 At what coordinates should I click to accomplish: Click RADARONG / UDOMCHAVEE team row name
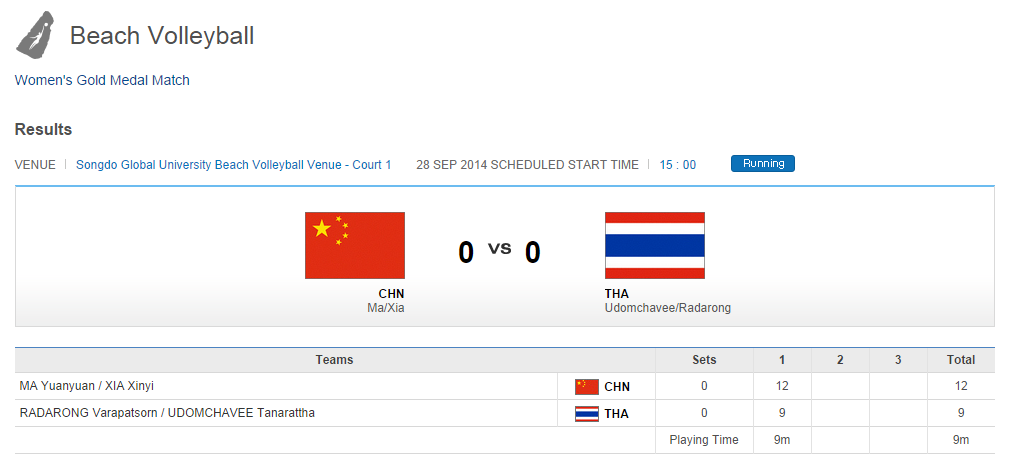(167, 412)
